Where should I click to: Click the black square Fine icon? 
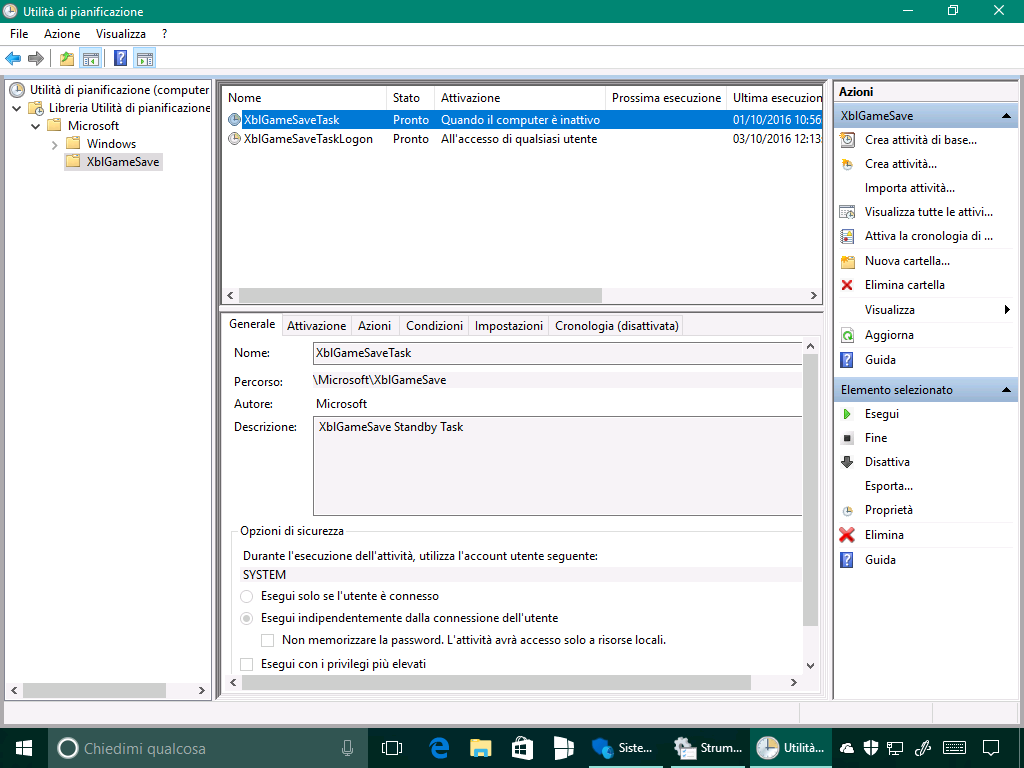coord(847,438)
